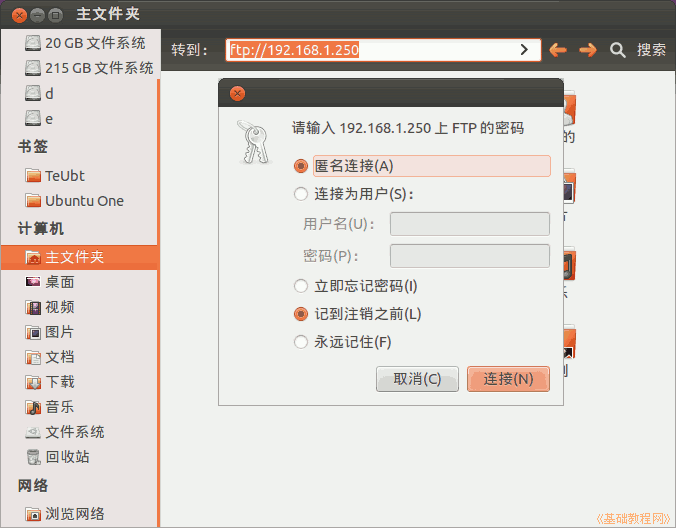Close the FTP password dialog
This screenshot has height=528, width=676.
pos(237,94)
